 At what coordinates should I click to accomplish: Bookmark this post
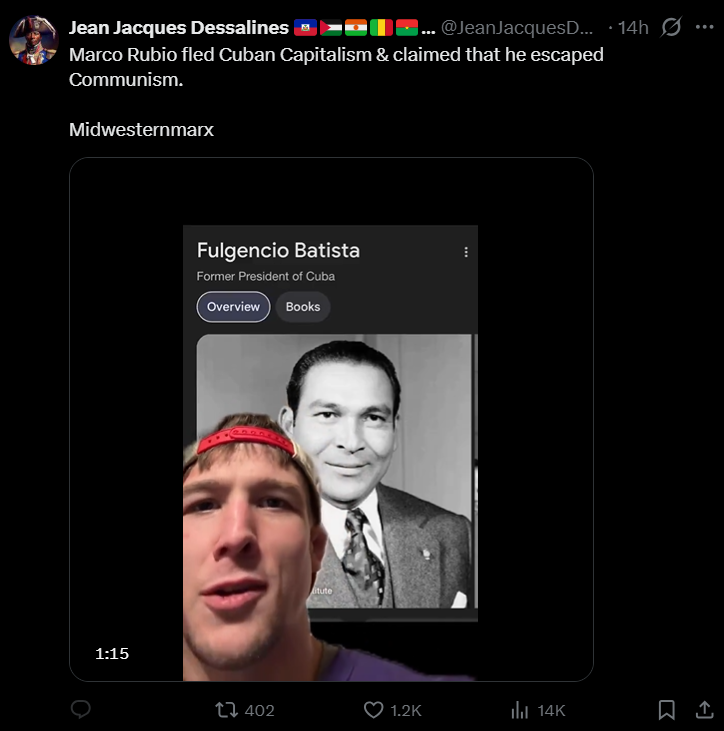point(666,710)
